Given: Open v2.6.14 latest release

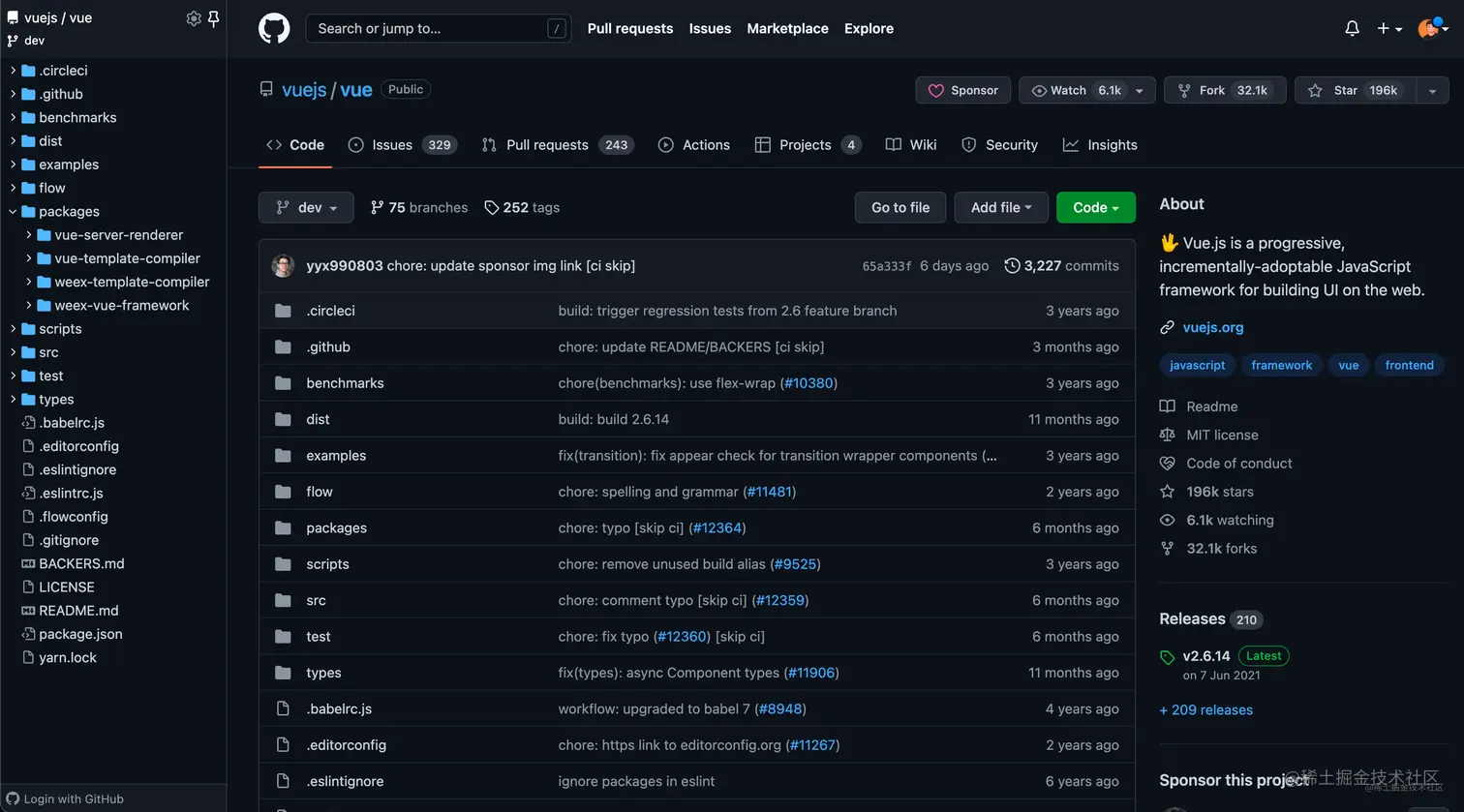Looking at the screenshot, I should 1205,655.
